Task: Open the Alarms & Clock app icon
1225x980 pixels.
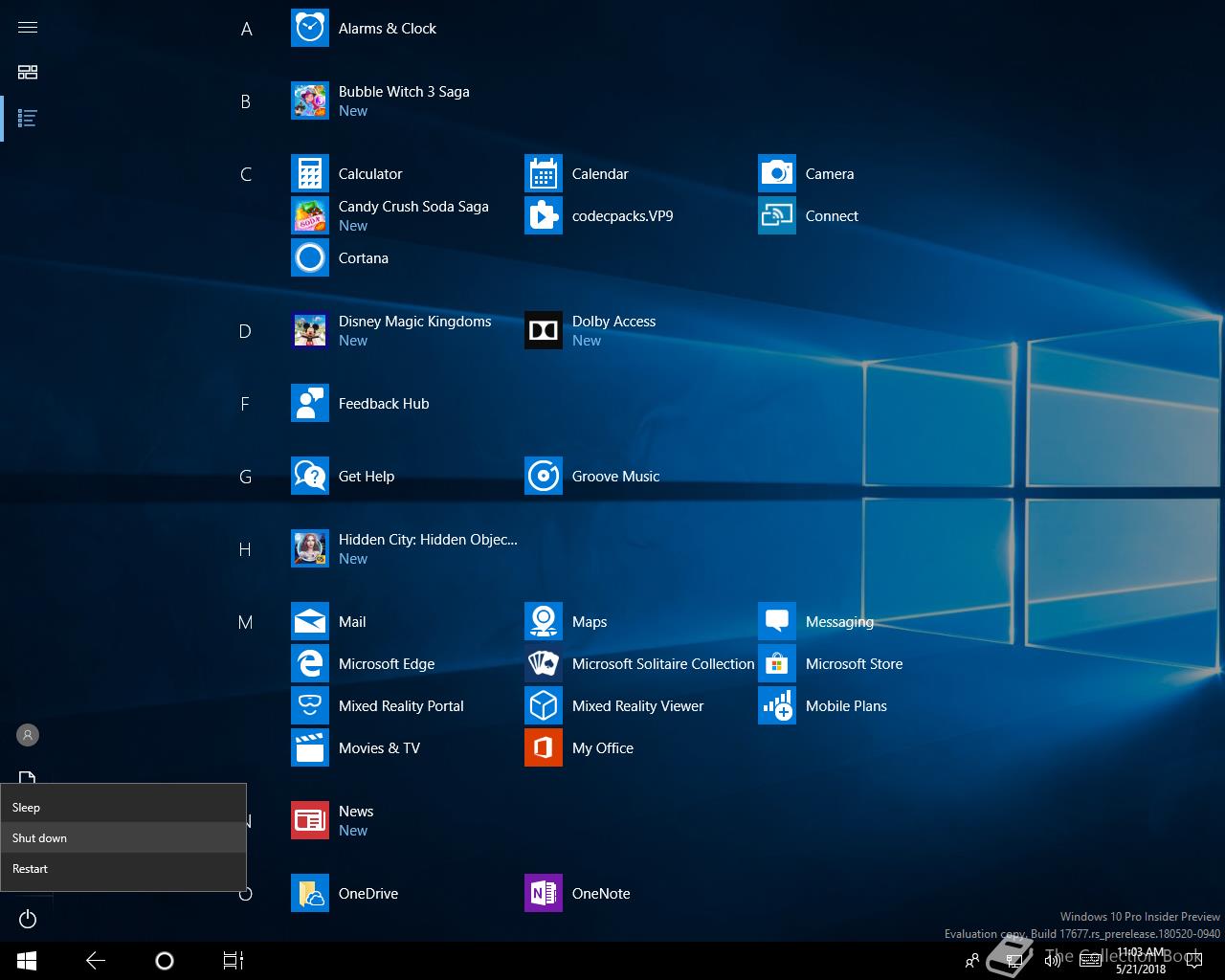Action: (x=309, y=29)
